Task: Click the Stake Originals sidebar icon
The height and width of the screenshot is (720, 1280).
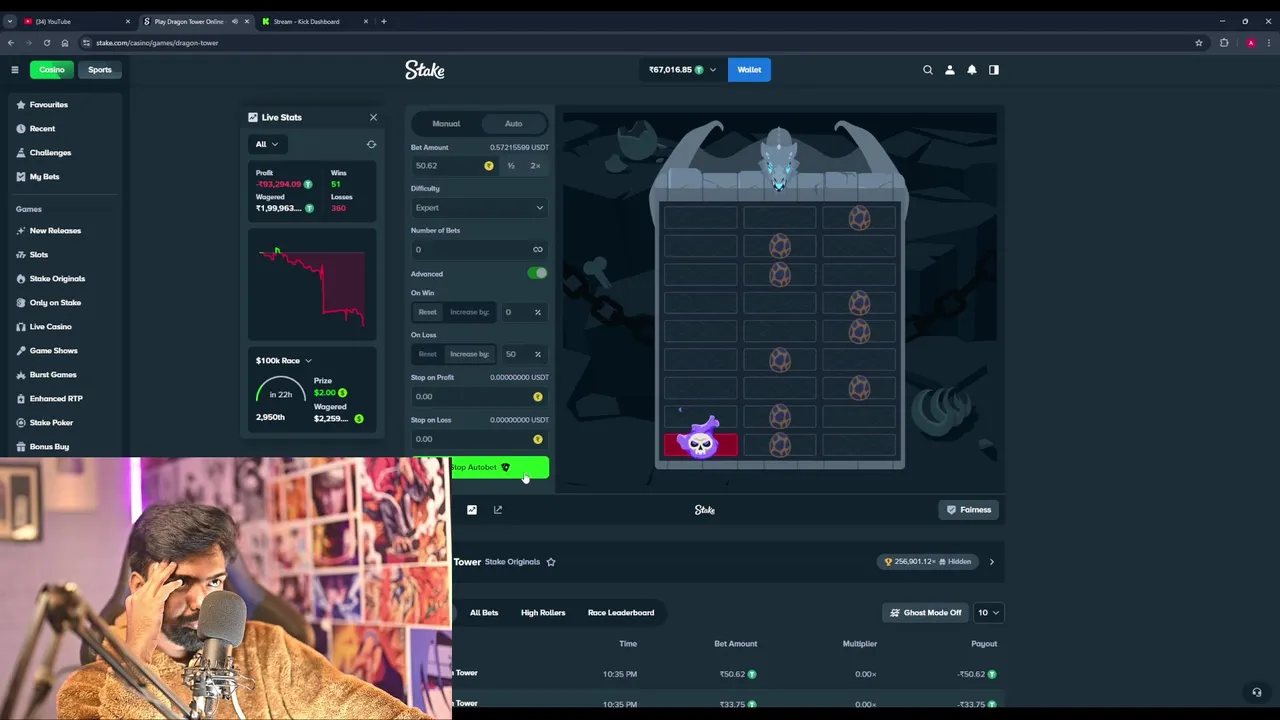Action: click(21, 279)
